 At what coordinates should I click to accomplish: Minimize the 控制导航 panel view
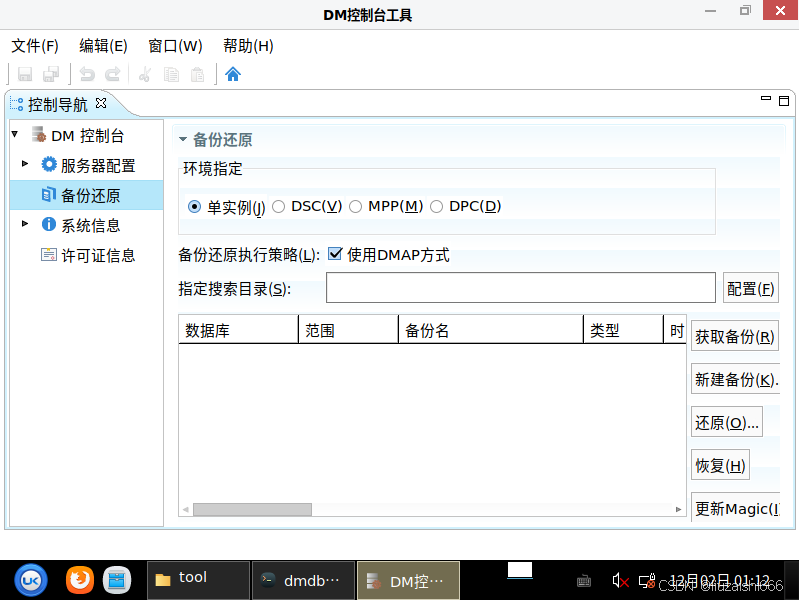tap(765, 98)
